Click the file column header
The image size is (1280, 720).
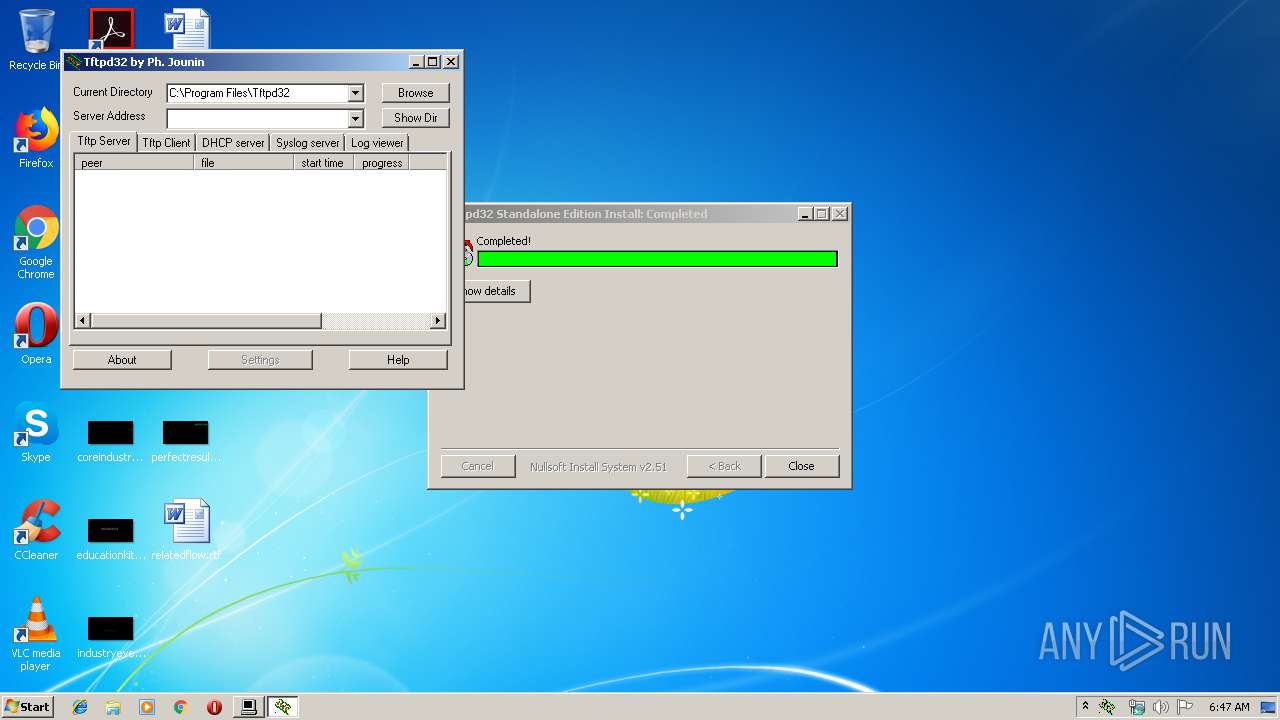[x=244, y=163]
